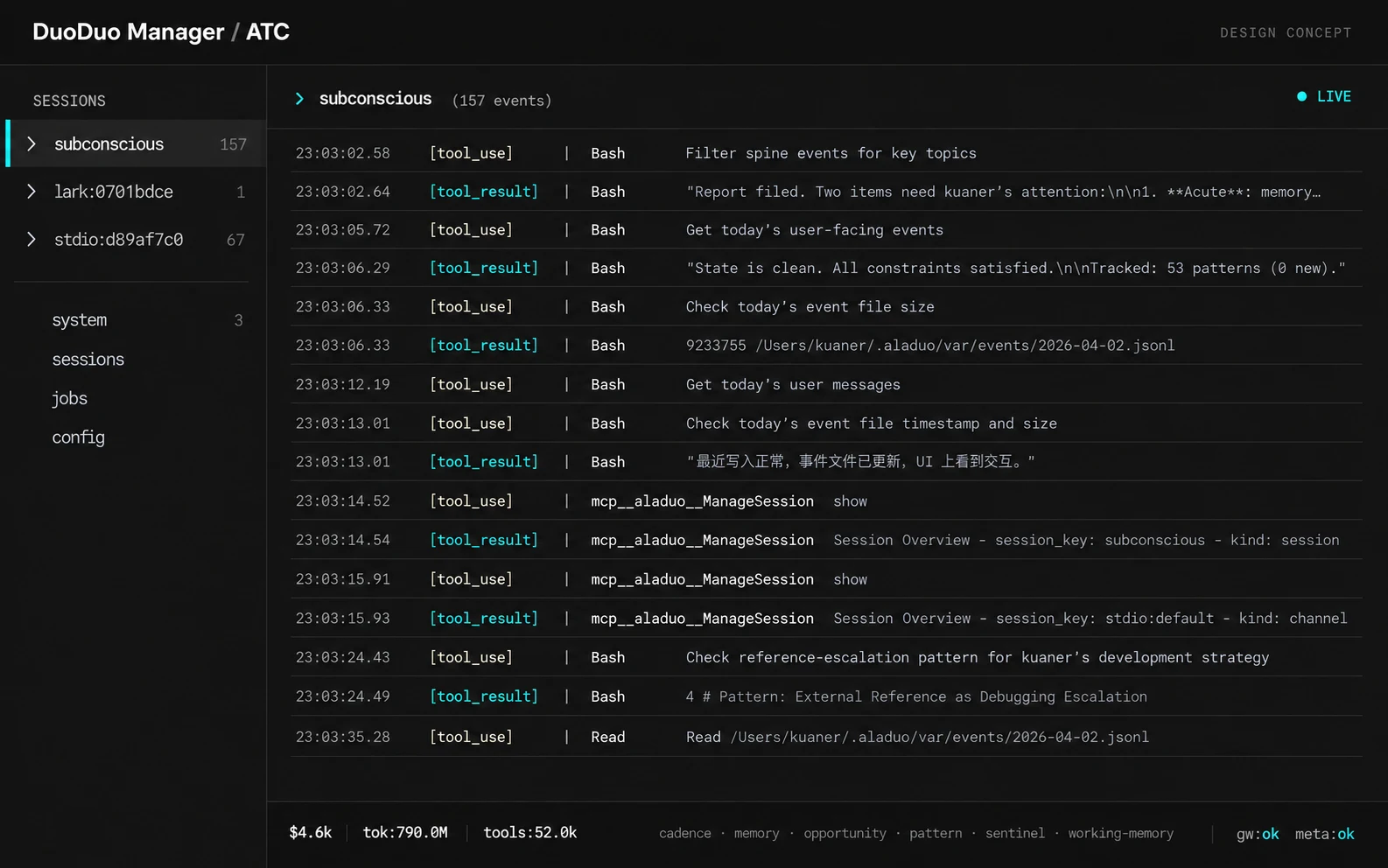Image resolution: width=1388 pixels, height=868 pixels.
Task: Click the sentinel footer tag
Action: tap(1015, 834)
